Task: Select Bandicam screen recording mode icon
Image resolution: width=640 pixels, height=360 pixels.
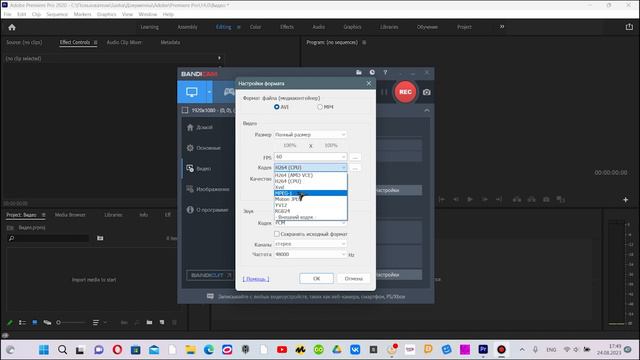Action: click(x=191, y=92)
